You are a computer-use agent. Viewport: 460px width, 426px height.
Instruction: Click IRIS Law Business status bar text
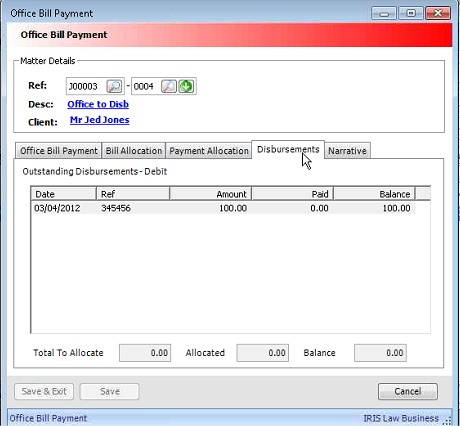[401, 418]
